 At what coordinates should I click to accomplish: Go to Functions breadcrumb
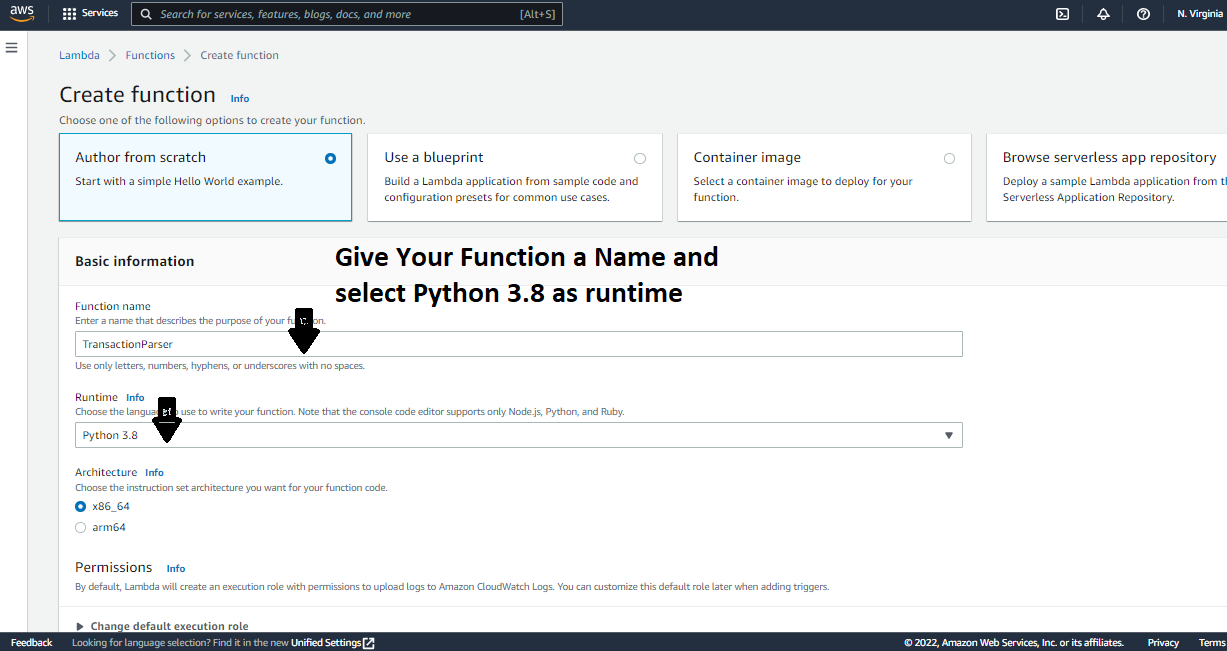pos(150,55)
